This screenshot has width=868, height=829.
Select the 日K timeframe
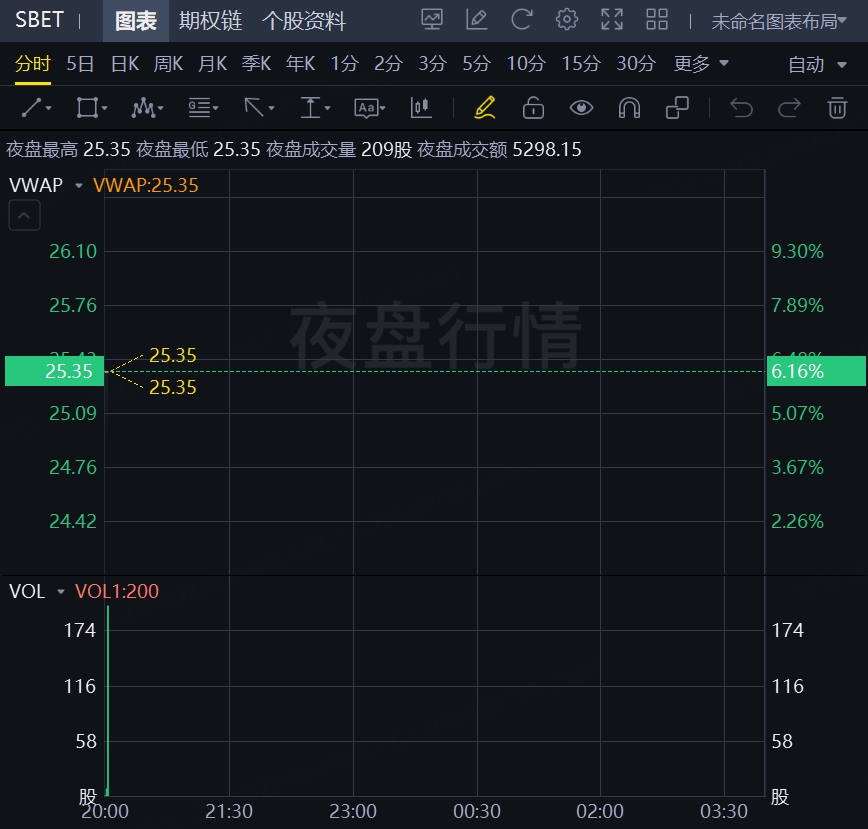click(x=124, y=64)
